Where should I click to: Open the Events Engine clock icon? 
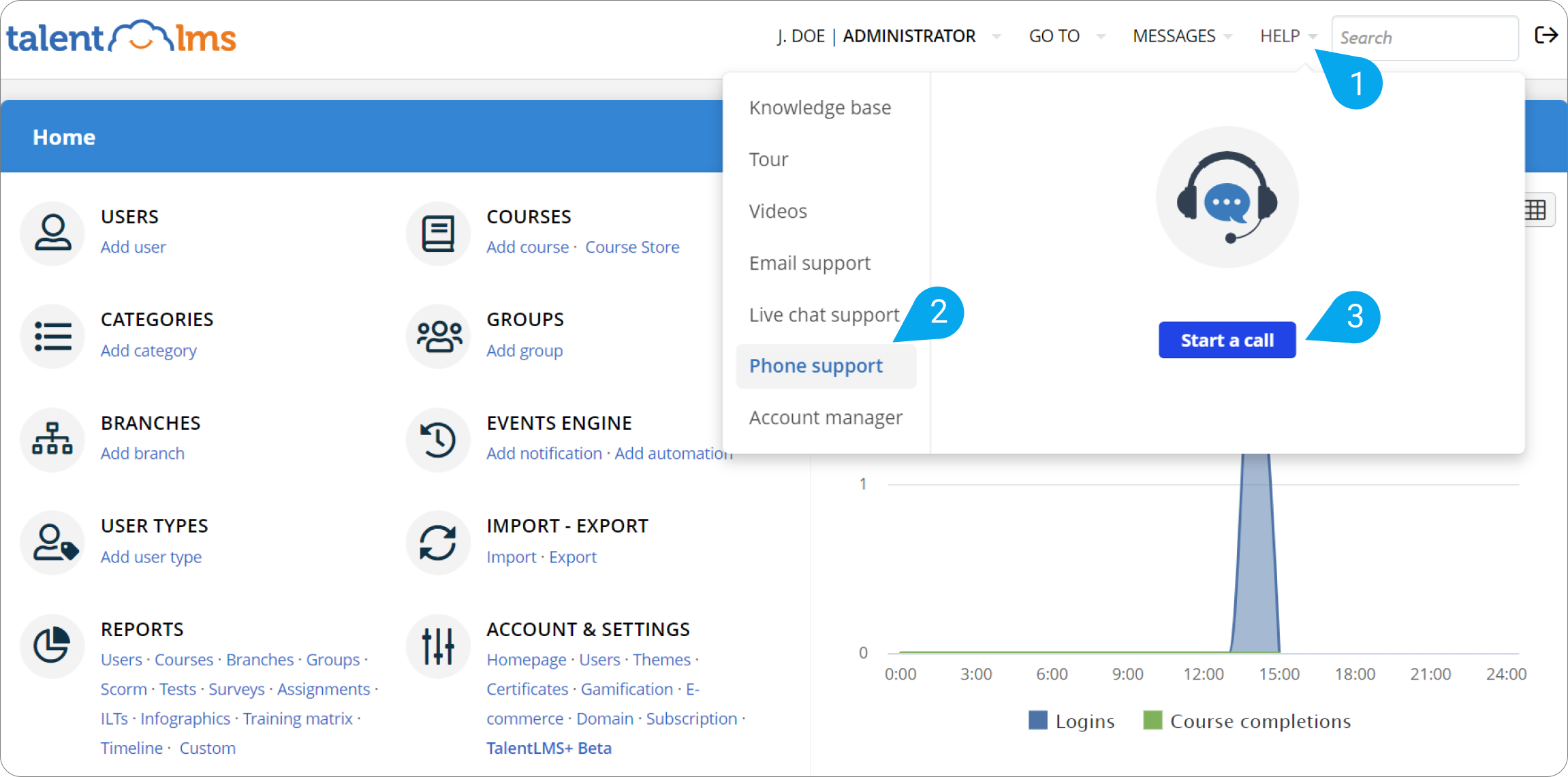pos(438,439)
